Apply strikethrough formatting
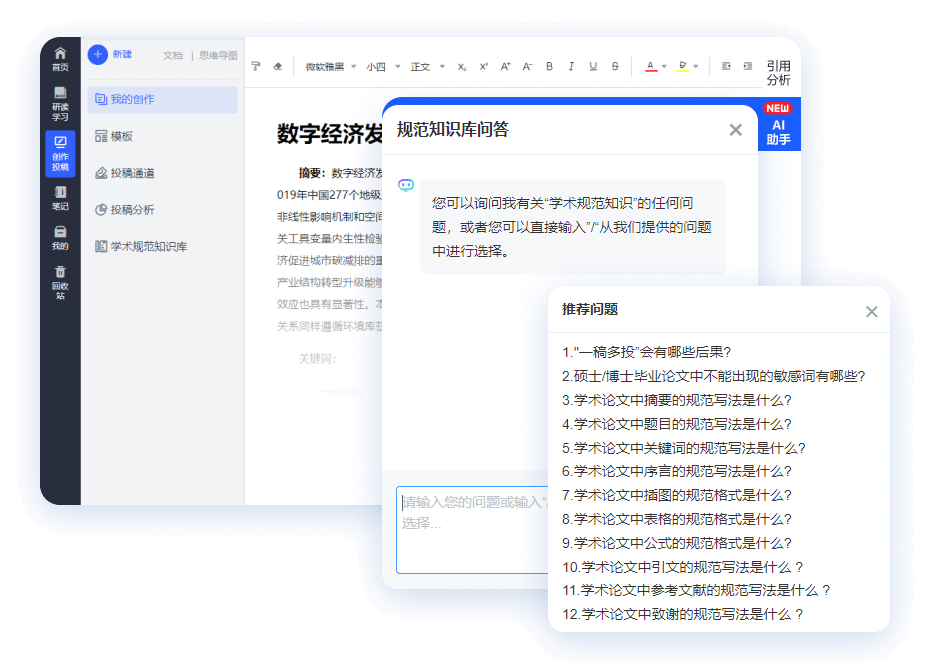930x670 pixels. tap(613, 66)
